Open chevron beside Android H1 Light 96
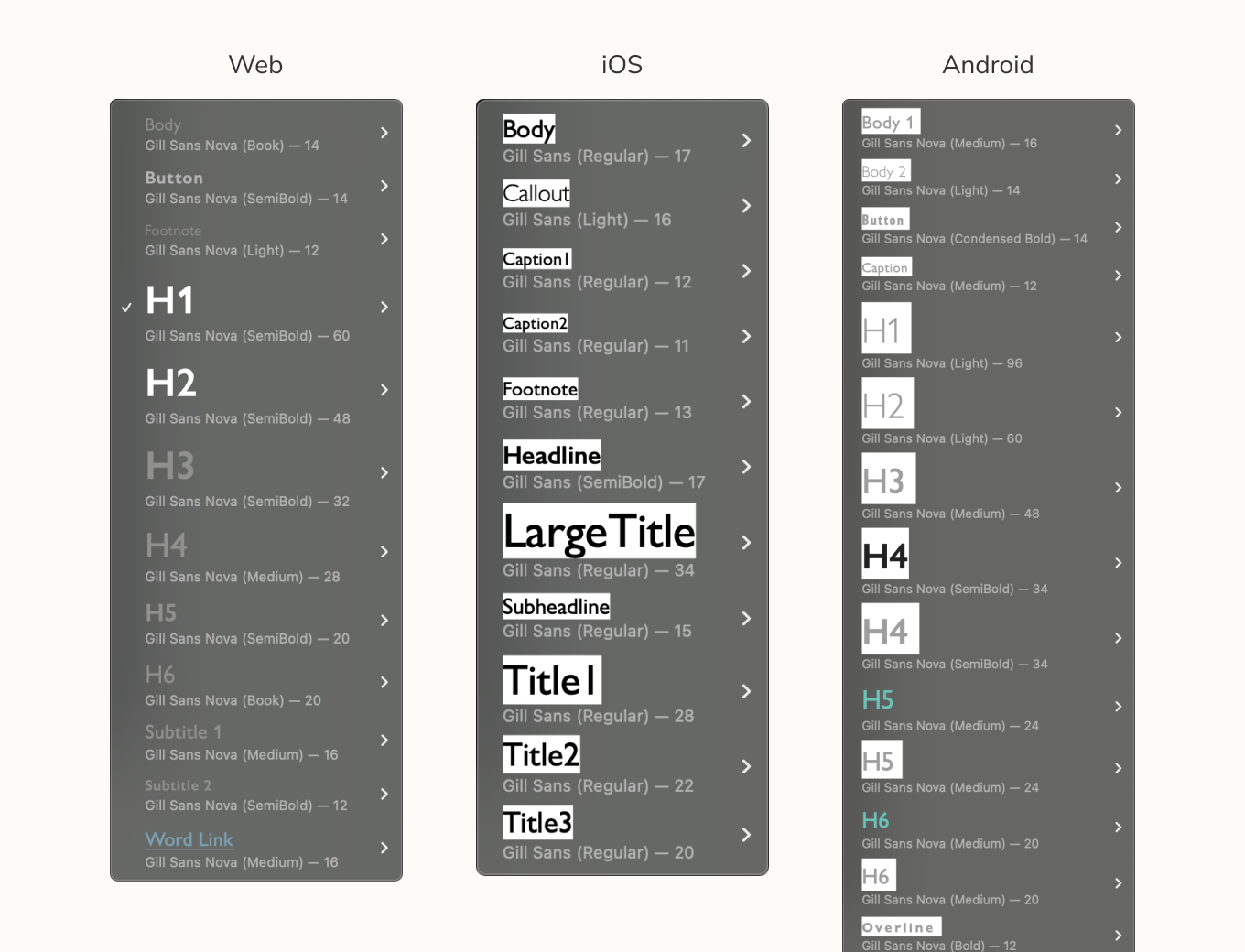This screenshot has width=1245, height=952. point(1119,337)
